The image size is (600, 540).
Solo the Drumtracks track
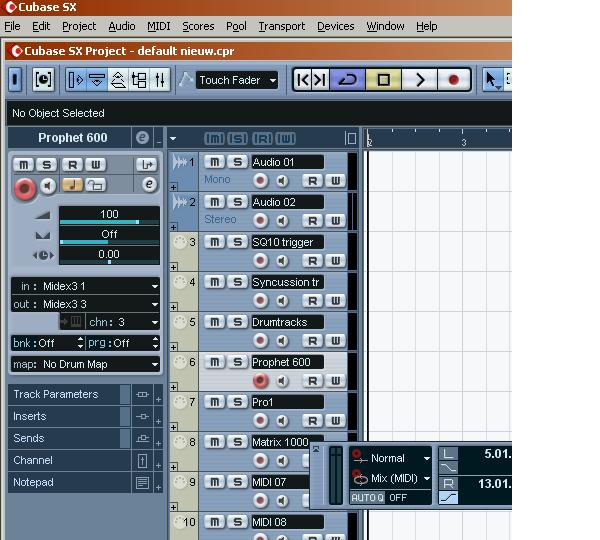tap(238, 322)
